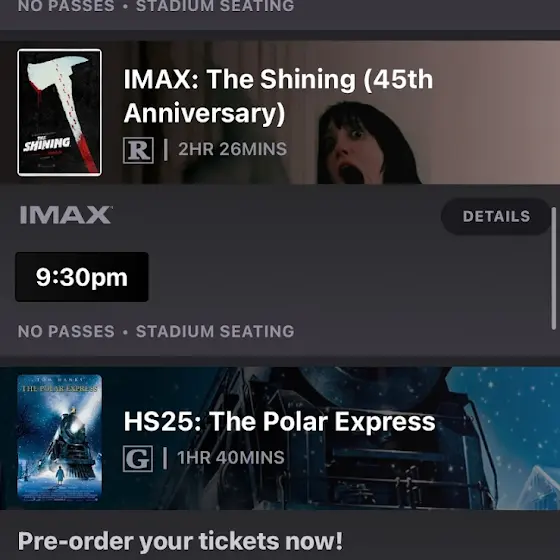Open IMAX: The Shining (45th Anniversary) title
The image size is (560, 560).
tap(278, 96)
